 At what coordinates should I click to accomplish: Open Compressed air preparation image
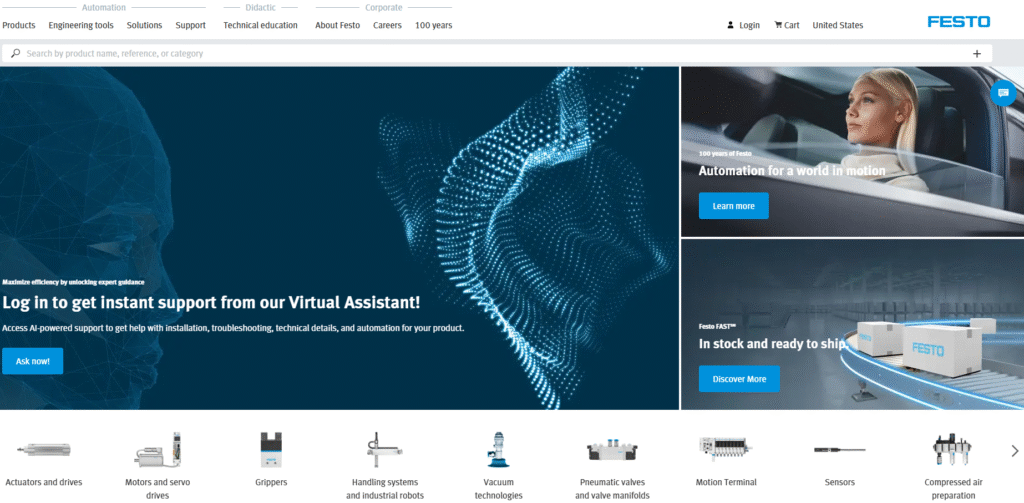(x=953, y=449)
